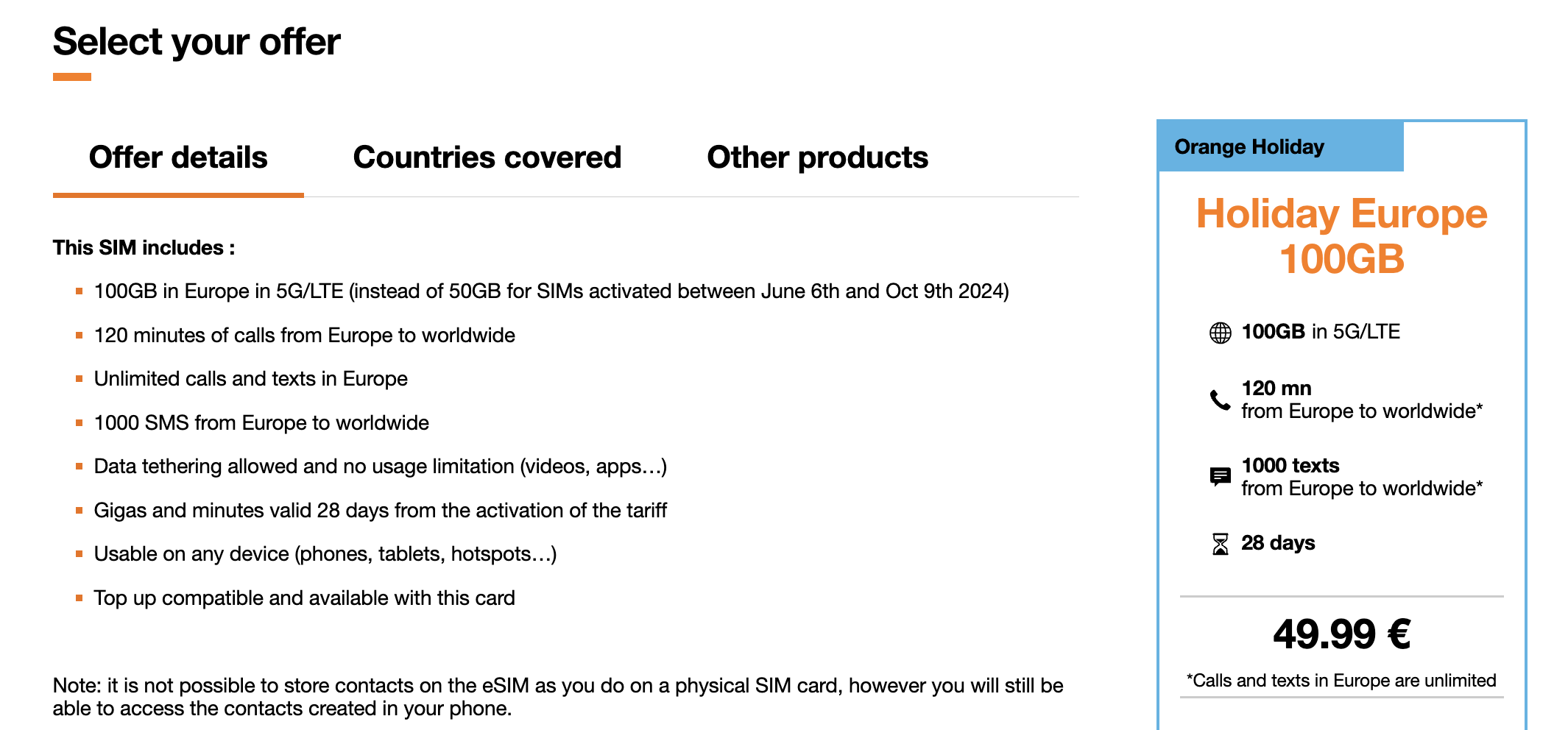The image size is (1568, 730).
Task: Switch to the Countries covered tab
Action: point(487,157)
